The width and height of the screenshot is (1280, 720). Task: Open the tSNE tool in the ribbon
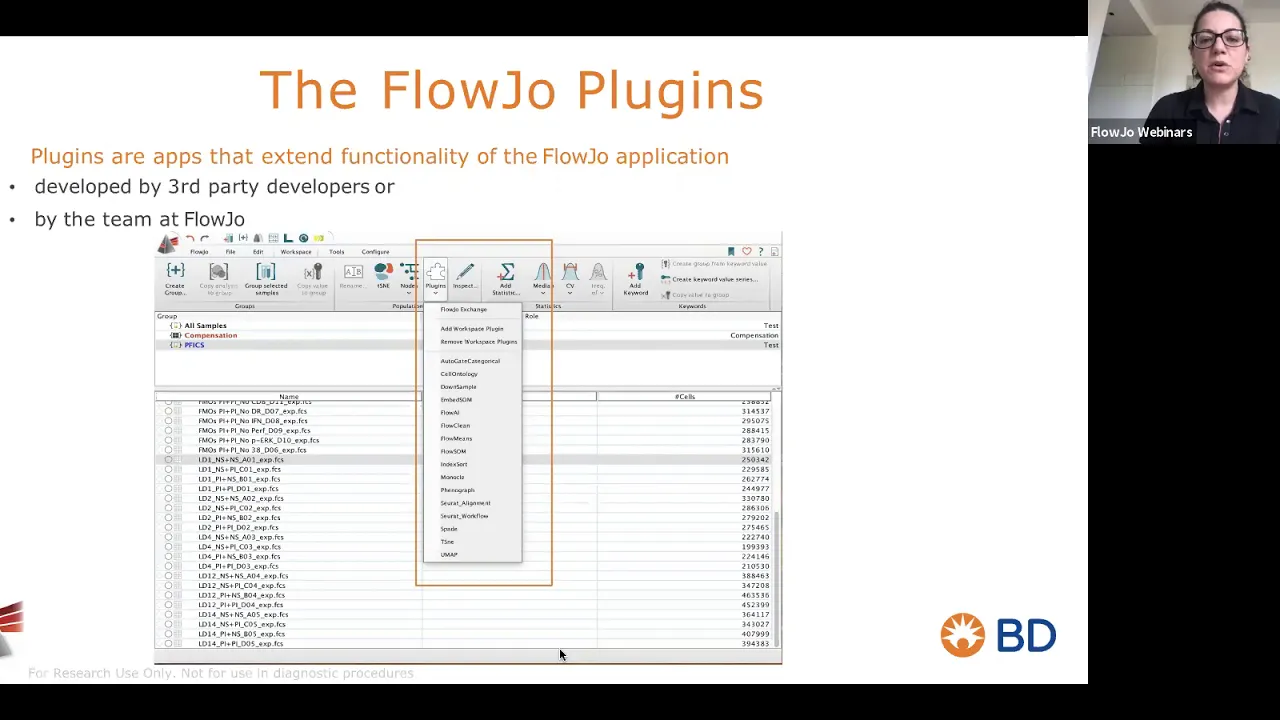[383, 272]
